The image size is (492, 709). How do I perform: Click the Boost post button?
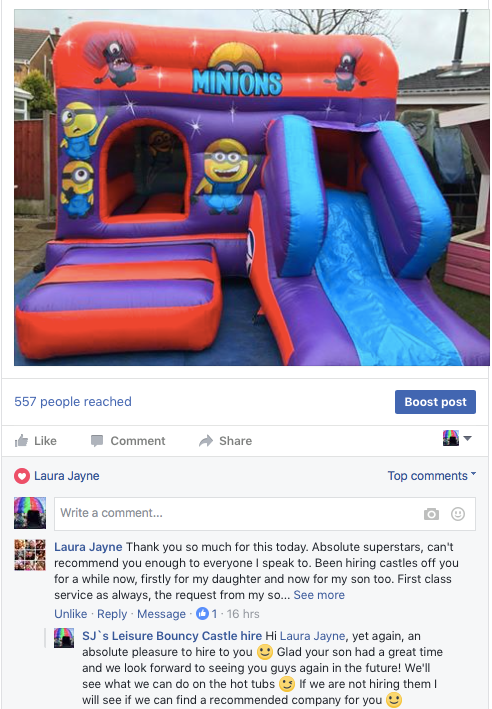(x=435, y=402)
